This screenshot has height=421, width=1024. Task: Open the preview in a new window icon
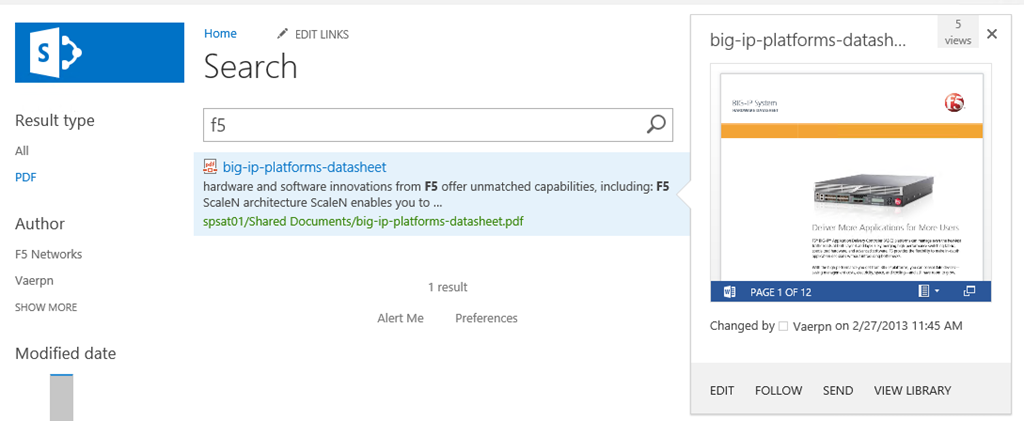pyautogui.click(x=969, y=291)
